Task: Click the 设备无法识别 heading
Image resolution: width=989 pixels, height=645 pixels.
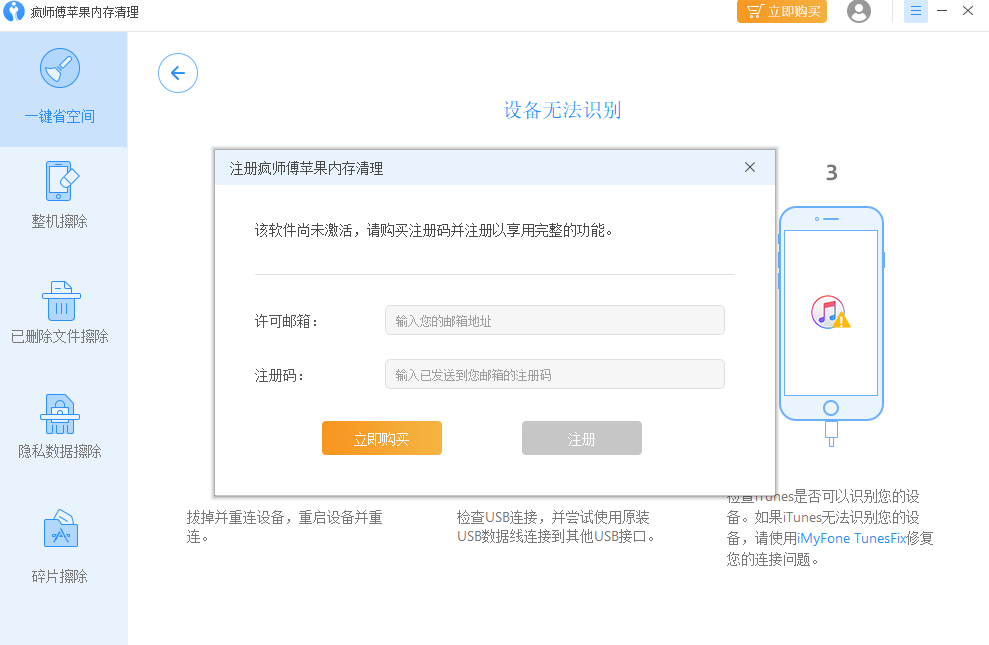Action: coord(563,110)
